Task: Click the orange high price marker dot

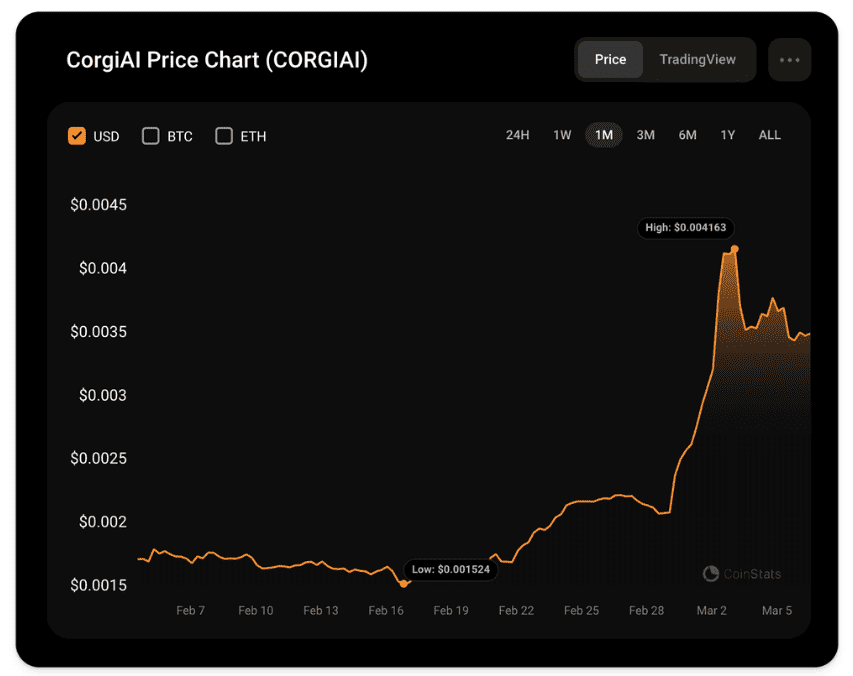Action: pyautogui.click(x=734, y=249)
